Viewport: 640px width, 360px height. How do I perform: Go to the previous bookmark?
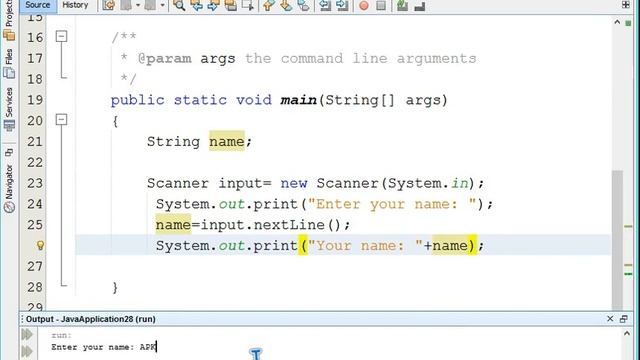click(269, 5)
